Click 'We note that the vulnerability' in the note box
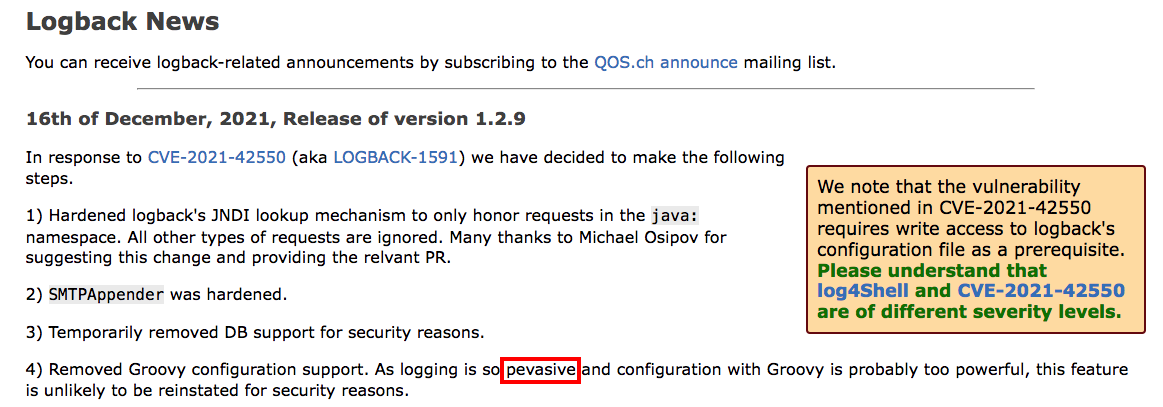The width and height of the screenshot is (1163, 407). 949,187
